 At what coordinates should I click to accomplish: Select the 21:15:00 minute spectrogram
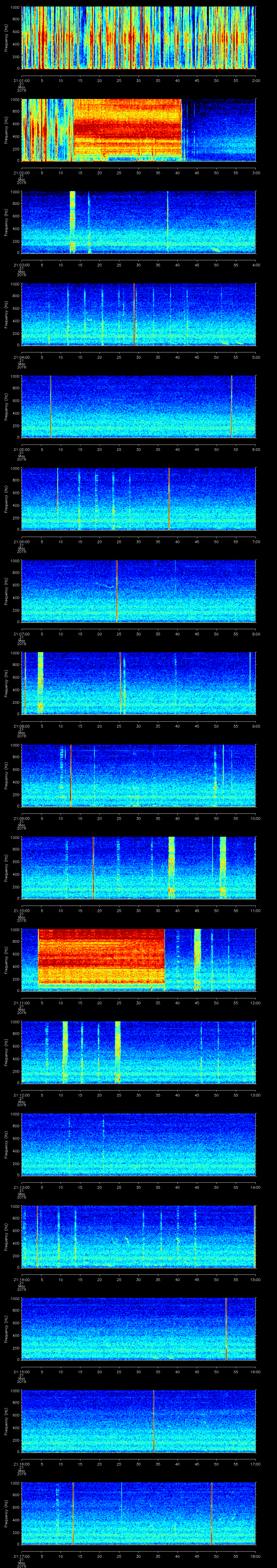coord(138,1329)
